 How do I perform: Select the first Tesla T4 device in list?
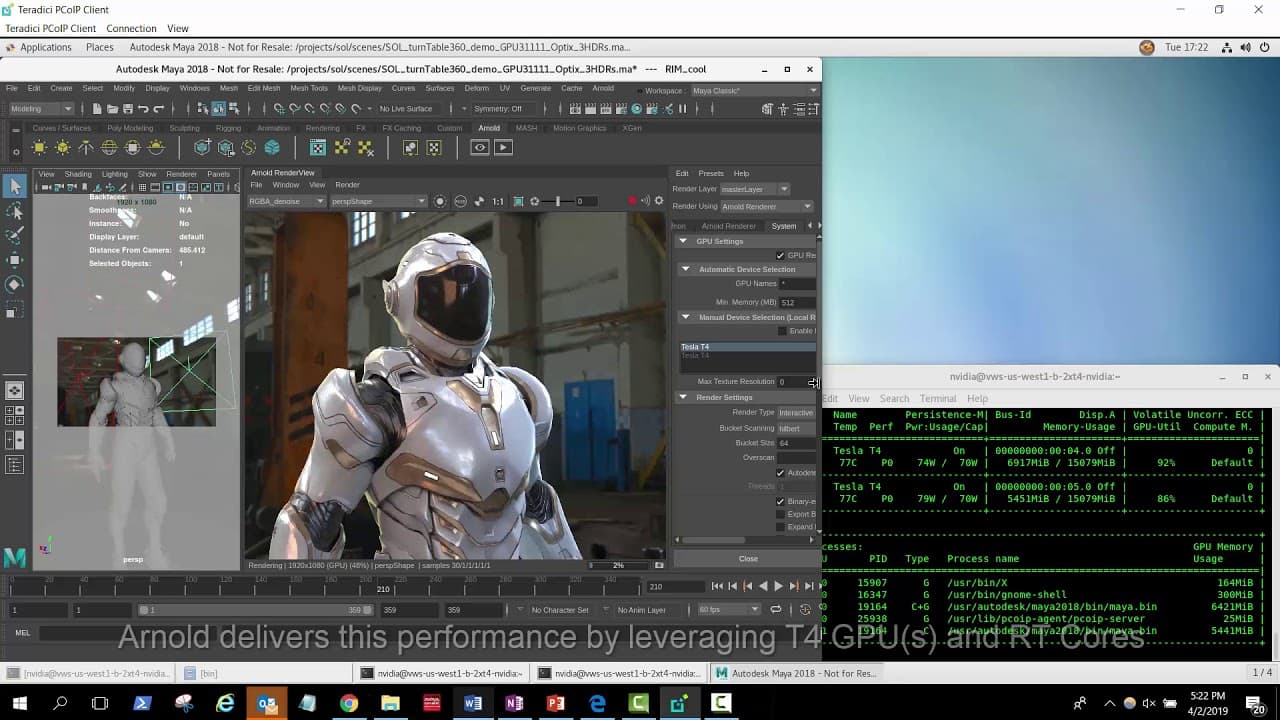pos(748,347)
